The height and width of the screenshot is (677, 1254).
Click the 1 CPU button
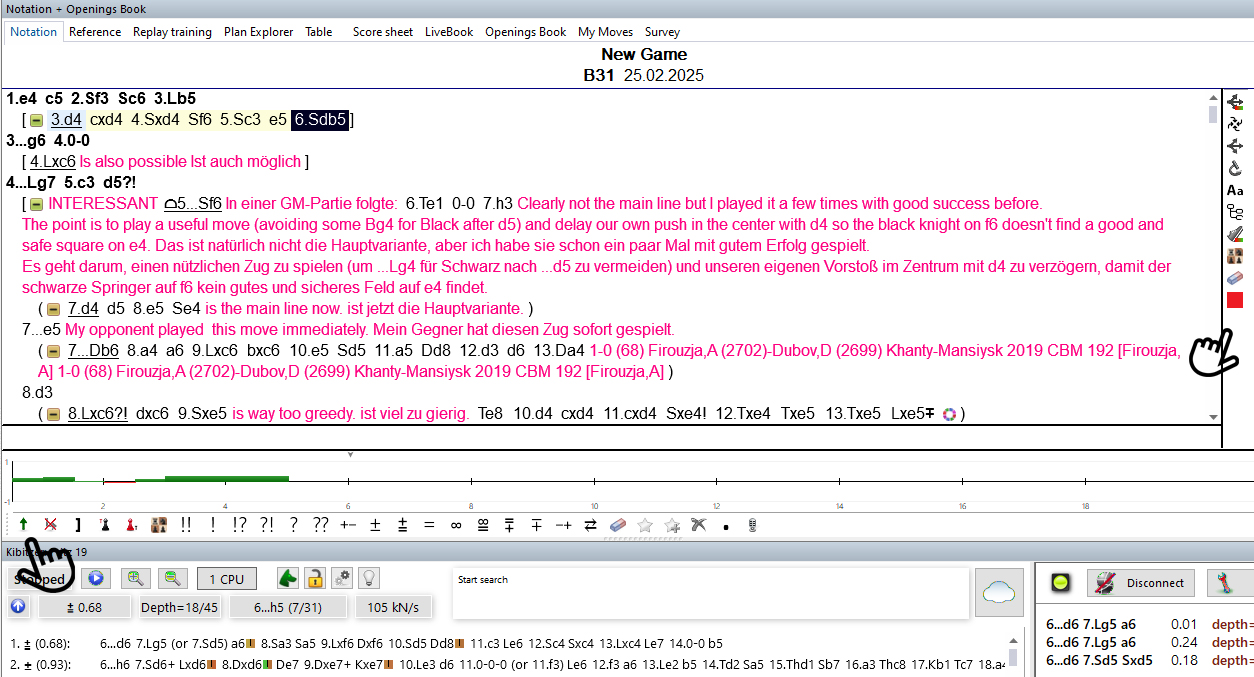click(x=226, y=579)
